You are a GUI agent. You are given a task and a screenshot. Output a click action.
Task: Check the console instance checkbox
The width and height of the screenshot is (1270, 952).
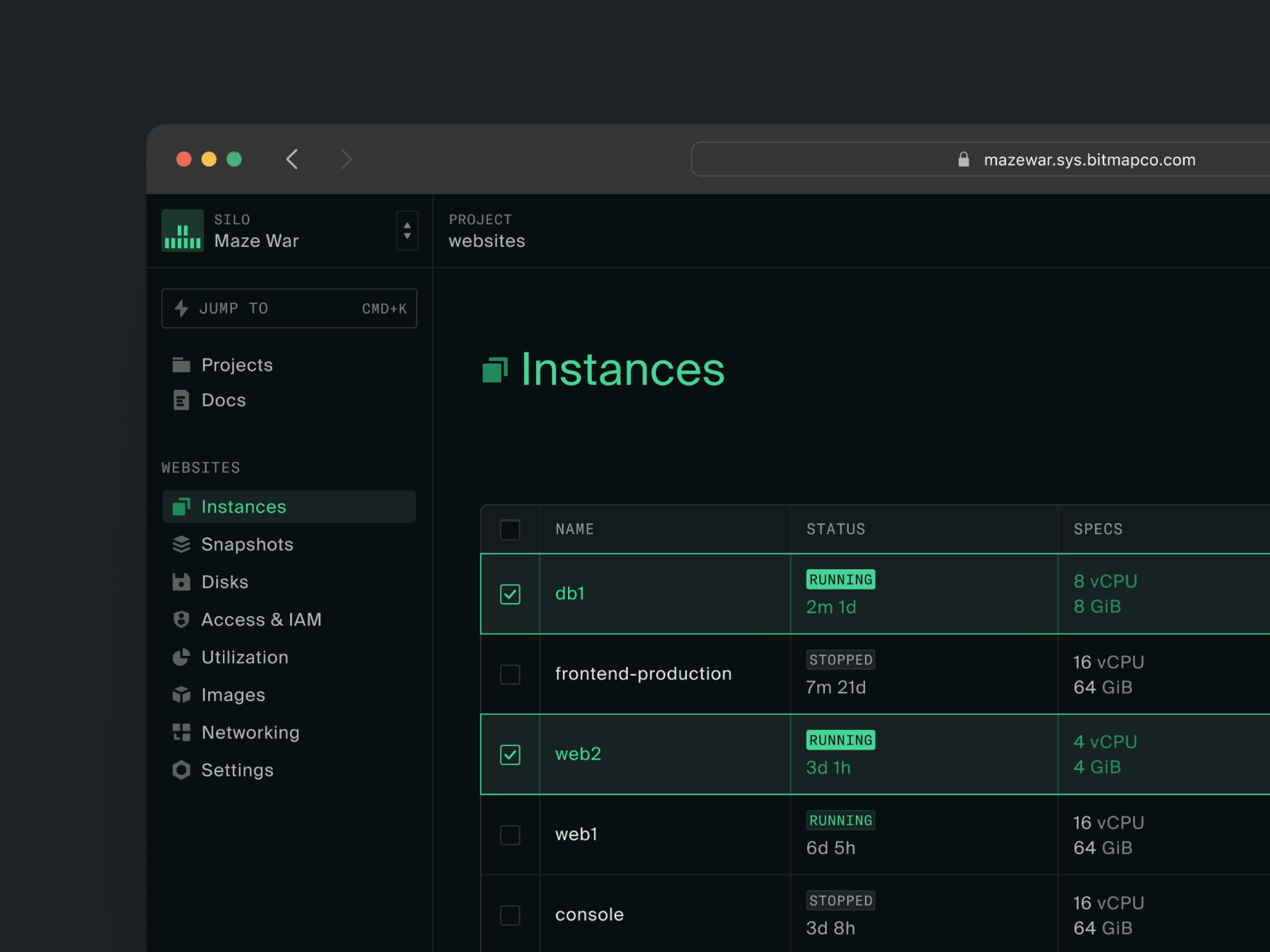coord(510,915)
